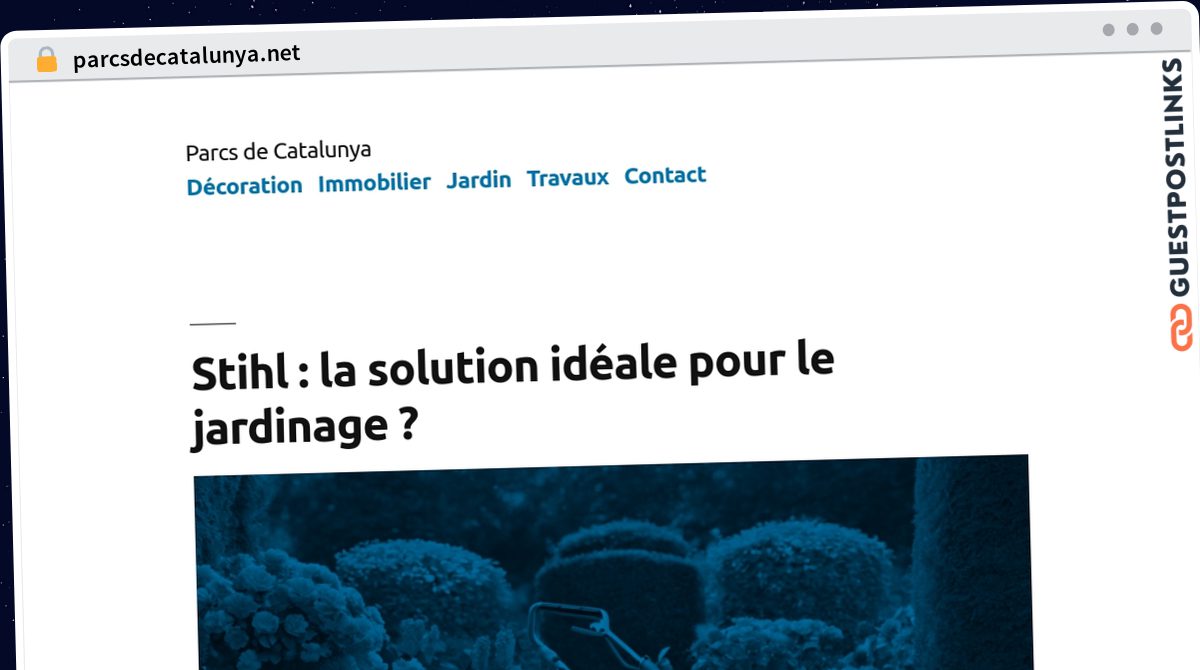Select the parcsdecatalunya.net address text
The width and height of the screenshot is (1200, 670).
pyautogui.click(x=186, y=56)
